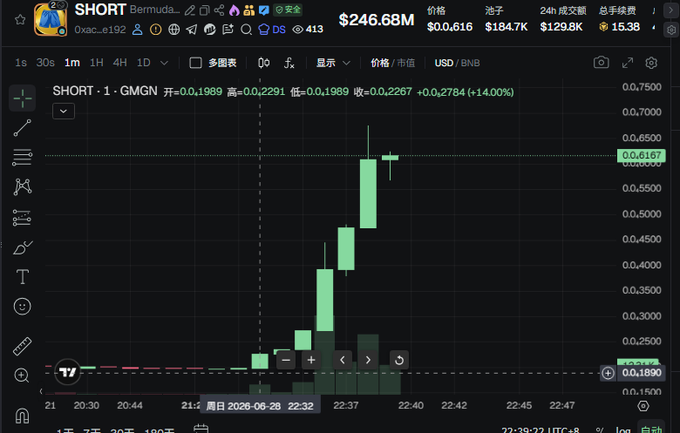Switch to the 1D timeframe
Screen dimensions: 680x433
pos(144,63)
